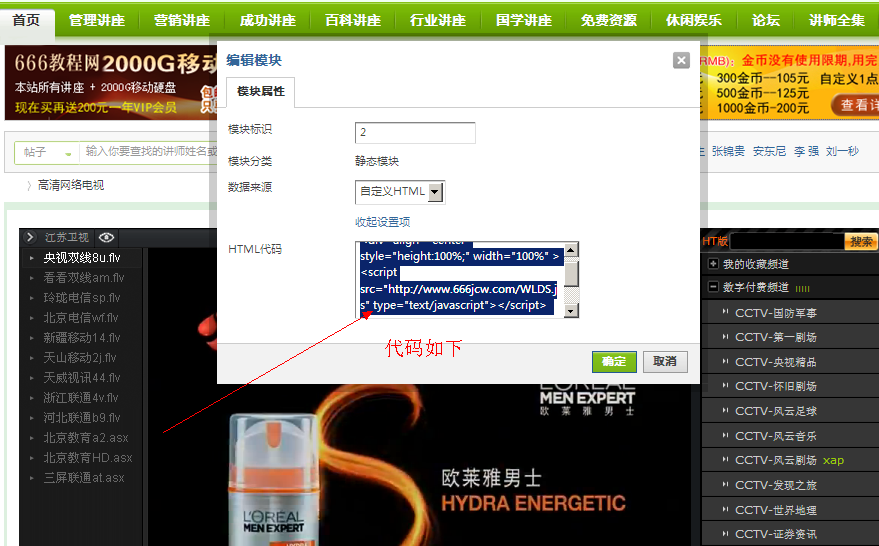This screenshot has height=546, width=879.
Task: Select source 北京电信wf.flv
Action: click(81, 318)
